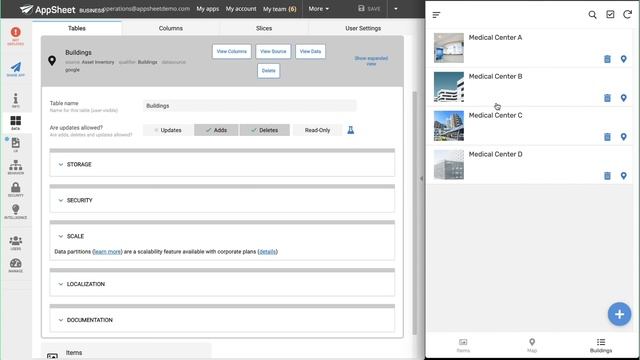Click the Table name input field

click(x=249, y=106)
